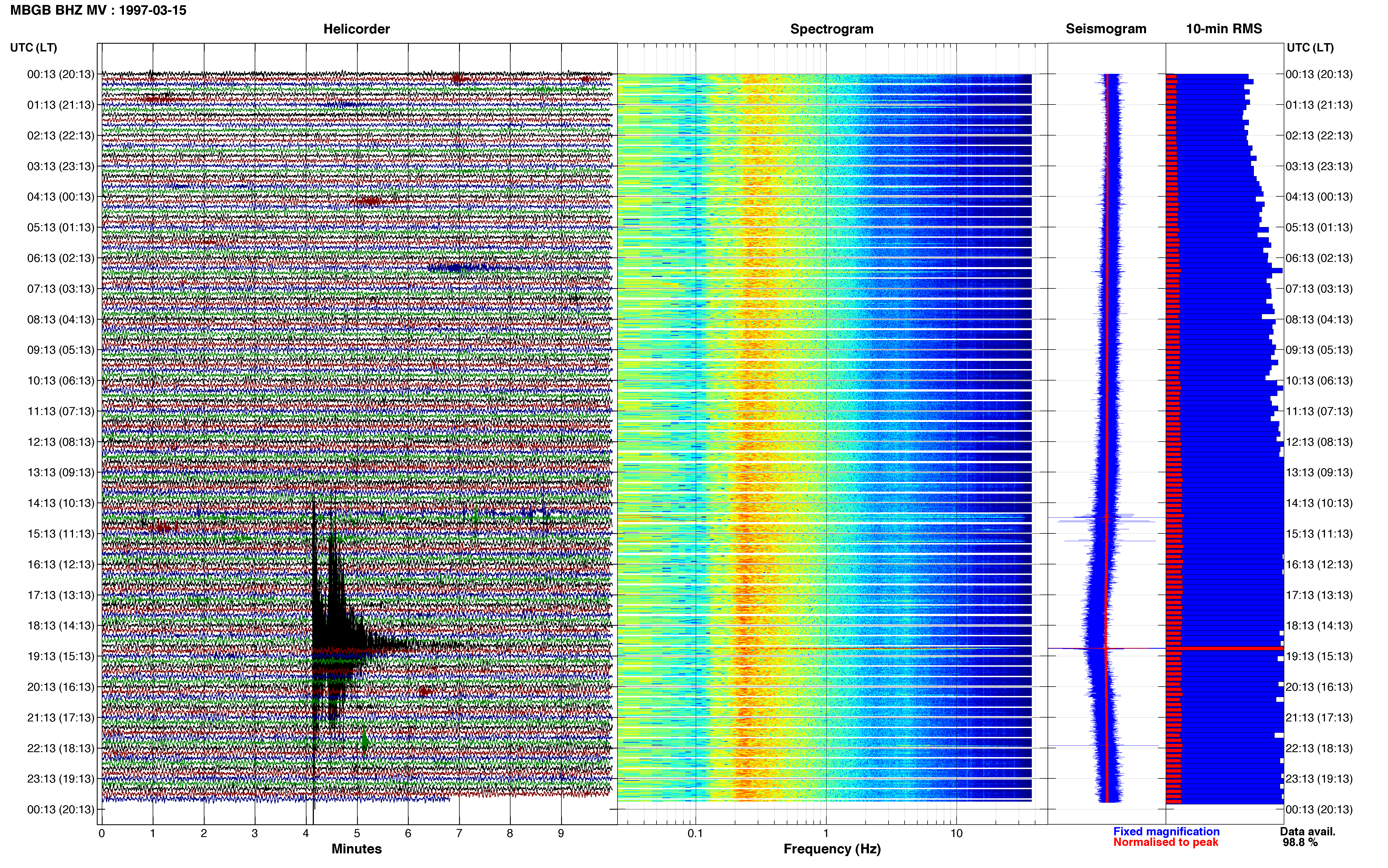This screenshot has width=1388, height=868.
Task: Click tick 6 on the Minutes axis
Action: click(x=408, y=833)
